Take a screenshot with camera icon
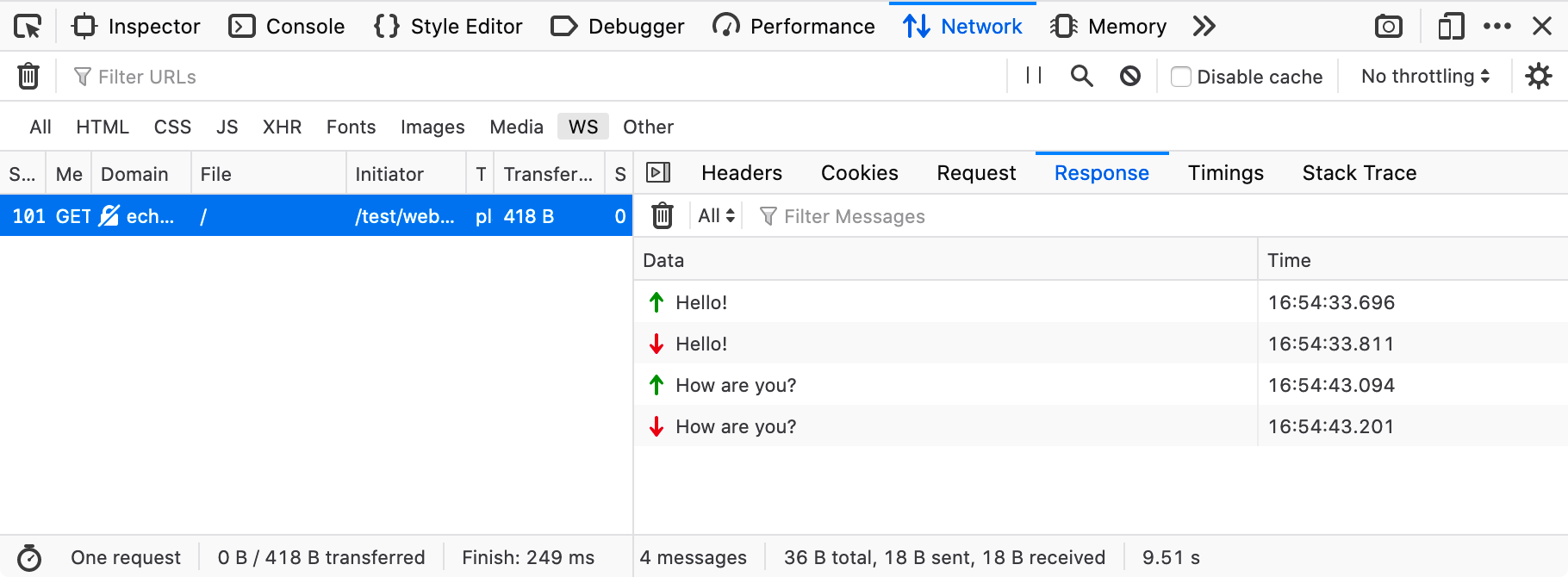The width and height of the screenshot is (1568, 577). pos(1388,27)
